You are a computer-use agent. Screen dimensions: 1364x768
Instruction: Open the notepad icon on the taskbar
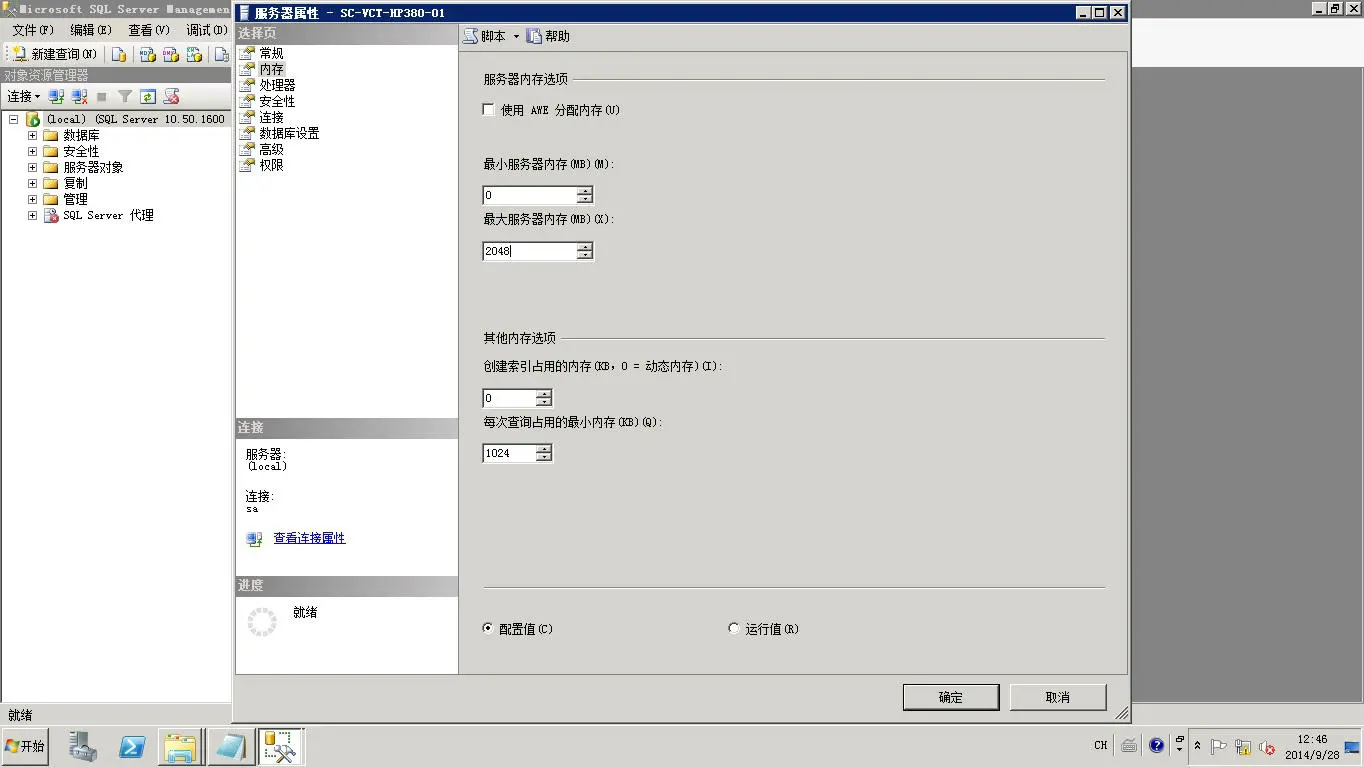[x=230, y=747]
